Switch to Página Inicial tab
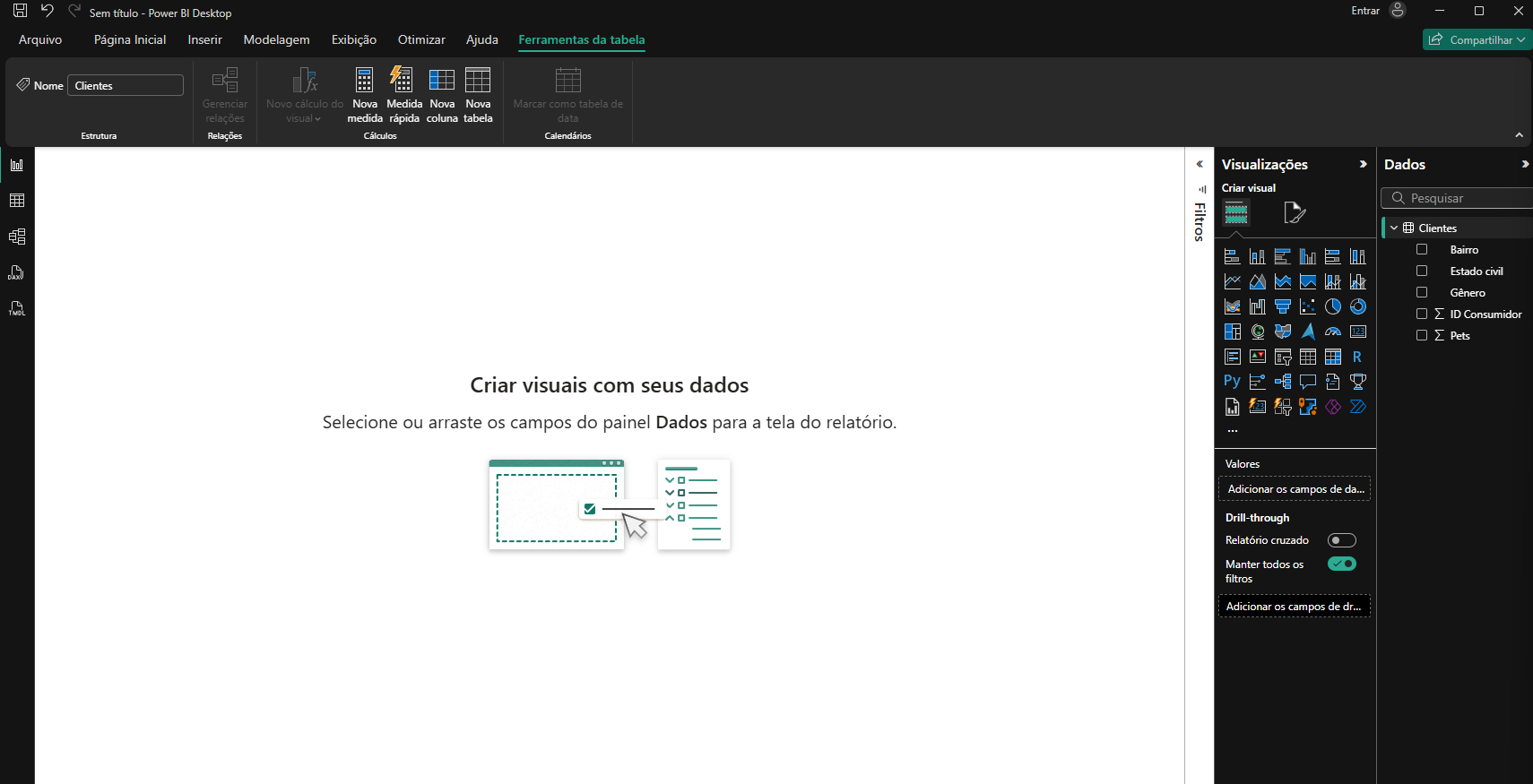 [x=130, y=40]
